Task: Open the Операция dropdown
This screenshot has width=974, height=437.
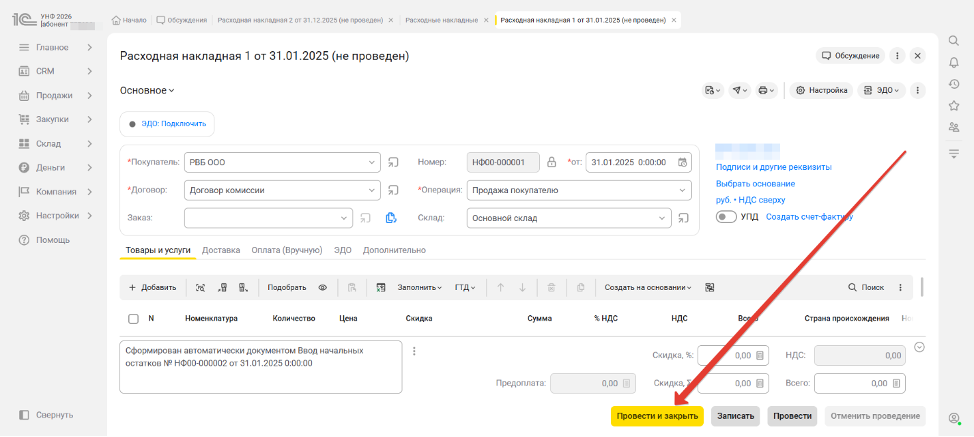Action: [669, 189]
